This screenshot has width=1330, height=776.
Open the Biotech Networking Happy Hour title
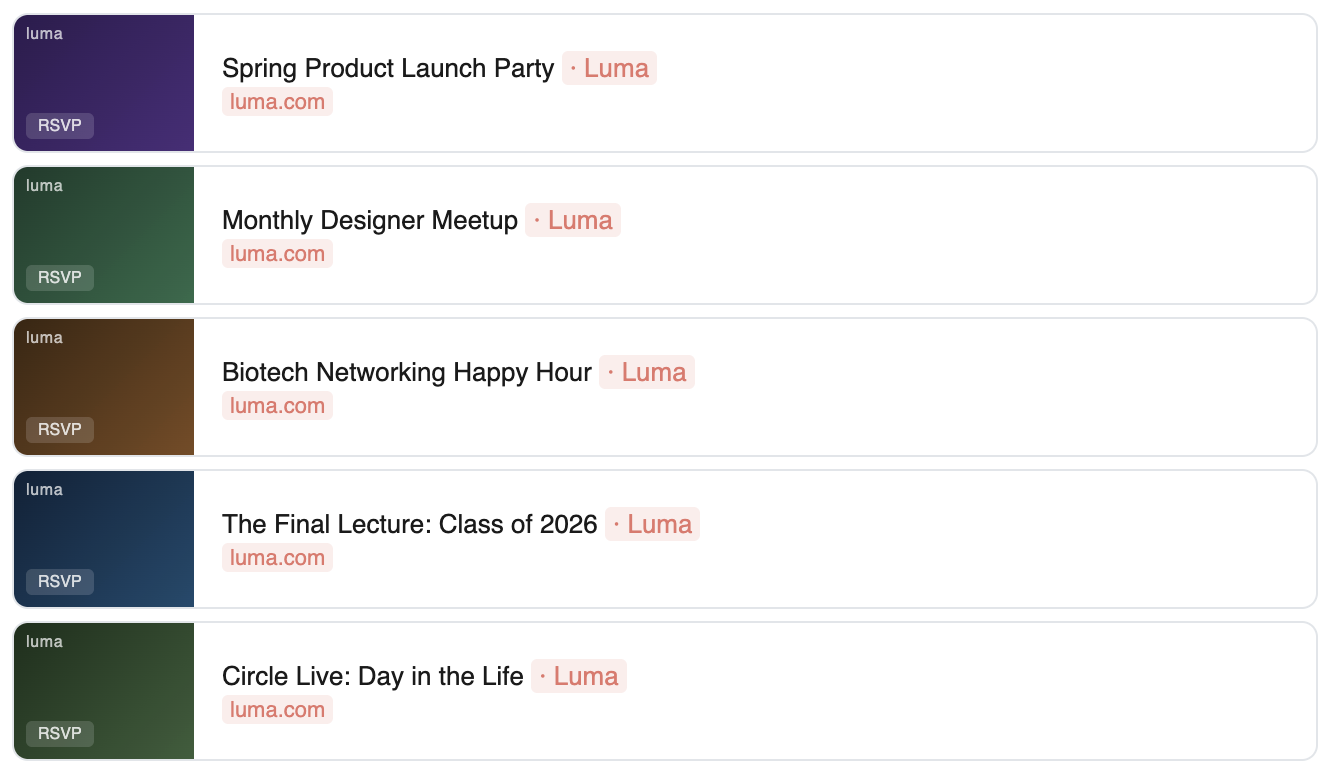[x=407, y=372]
